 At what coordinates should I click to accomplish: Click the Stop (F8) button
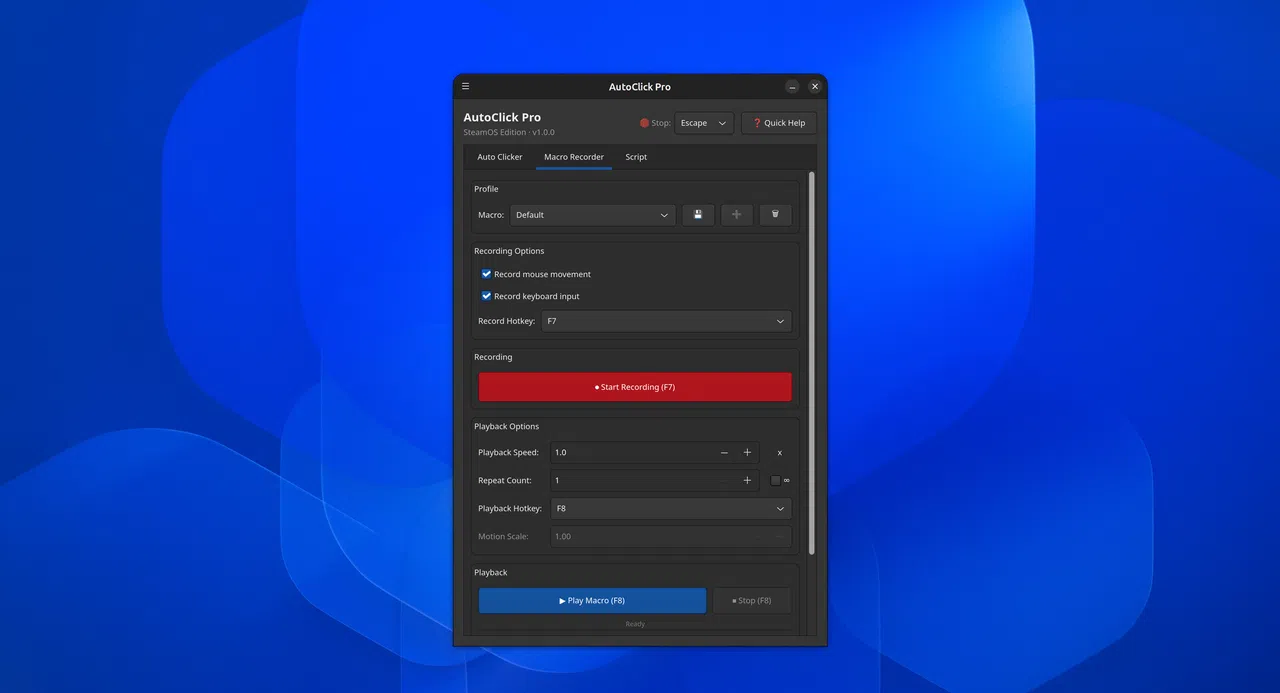(x=752, y=601)
